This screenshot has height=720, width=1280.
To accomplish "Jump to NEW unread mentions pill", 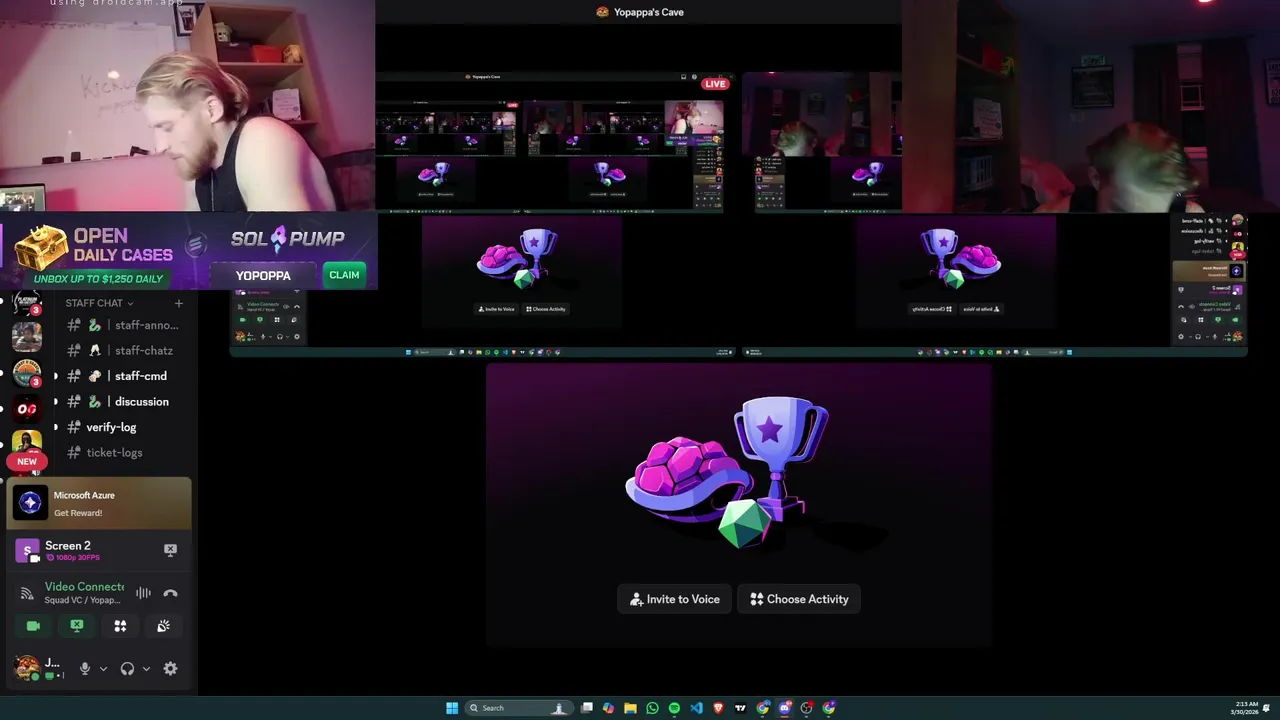I will 27,462.
